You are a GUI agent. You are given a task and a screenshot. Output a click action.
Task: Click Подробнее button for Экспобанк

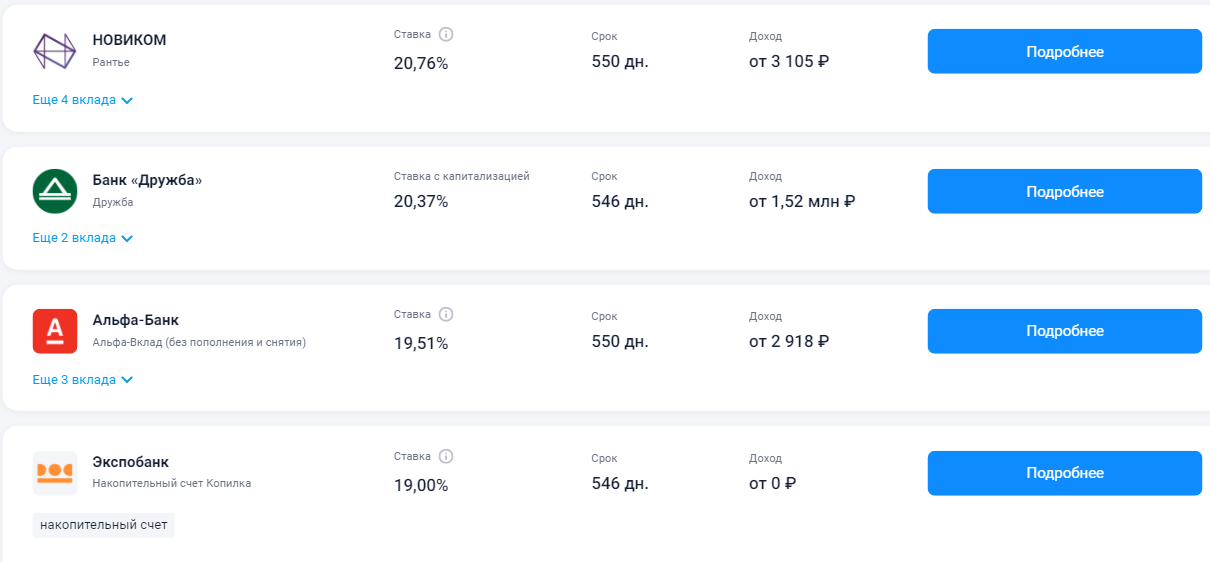[x=1065, y=473]
